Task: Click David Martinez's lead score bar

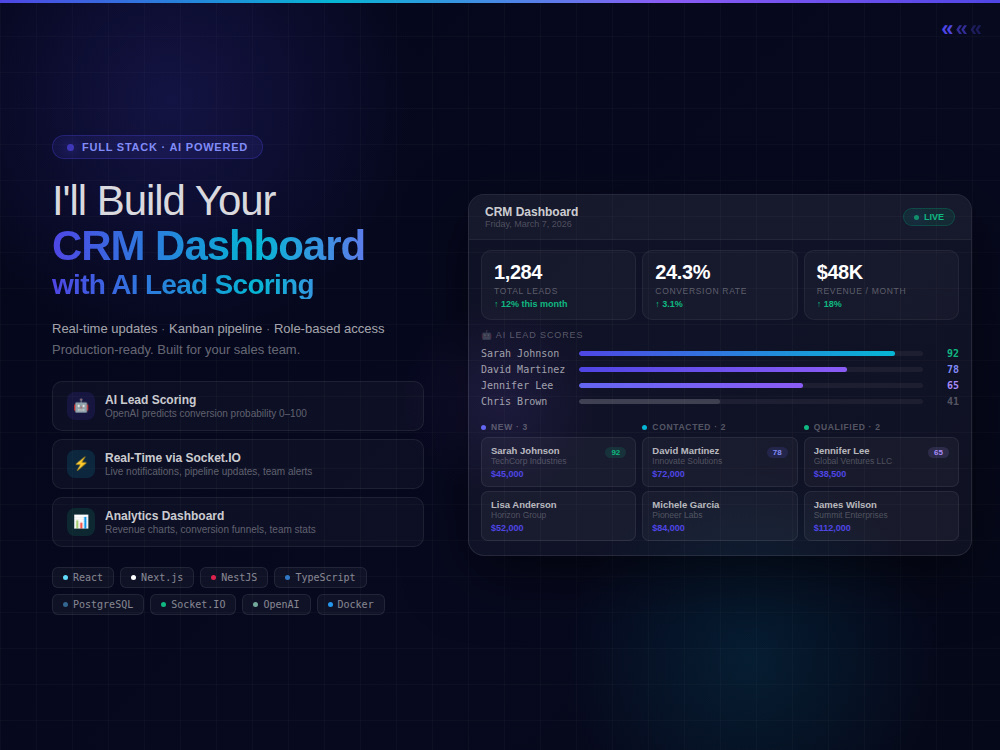Action: 751,369
